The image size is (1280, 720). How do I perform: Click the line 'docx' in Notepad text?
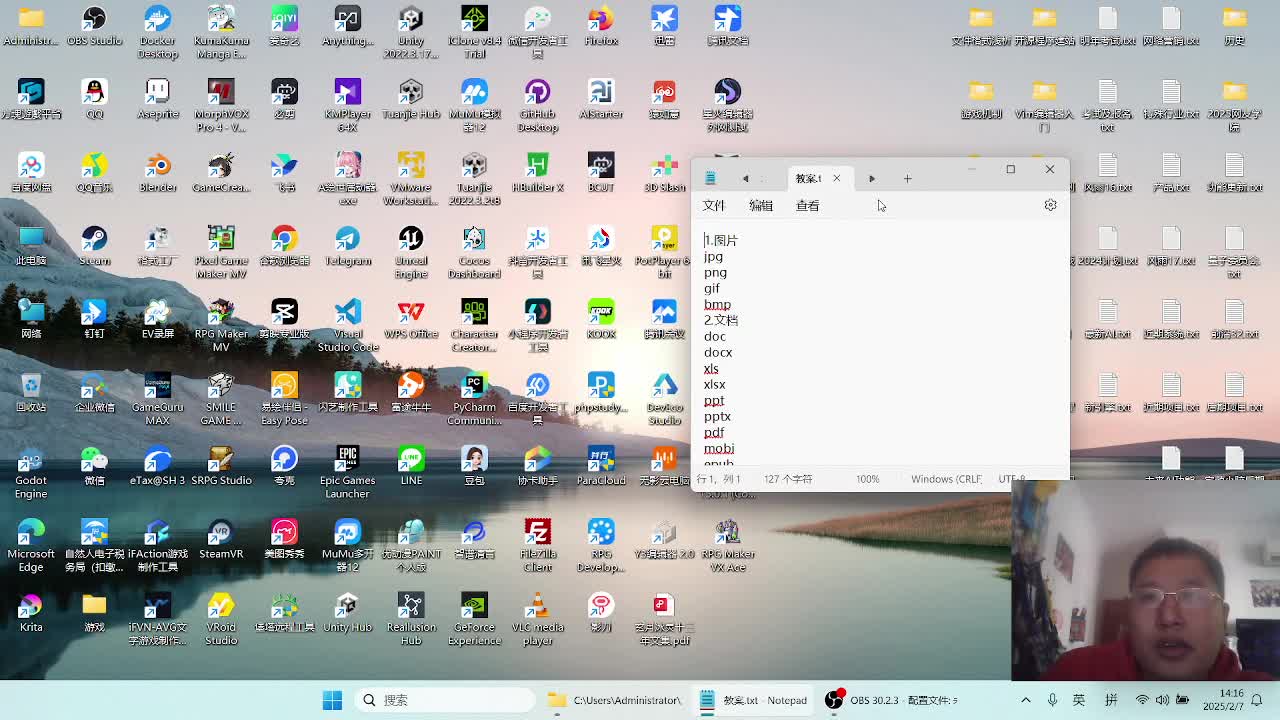point(717,352)
